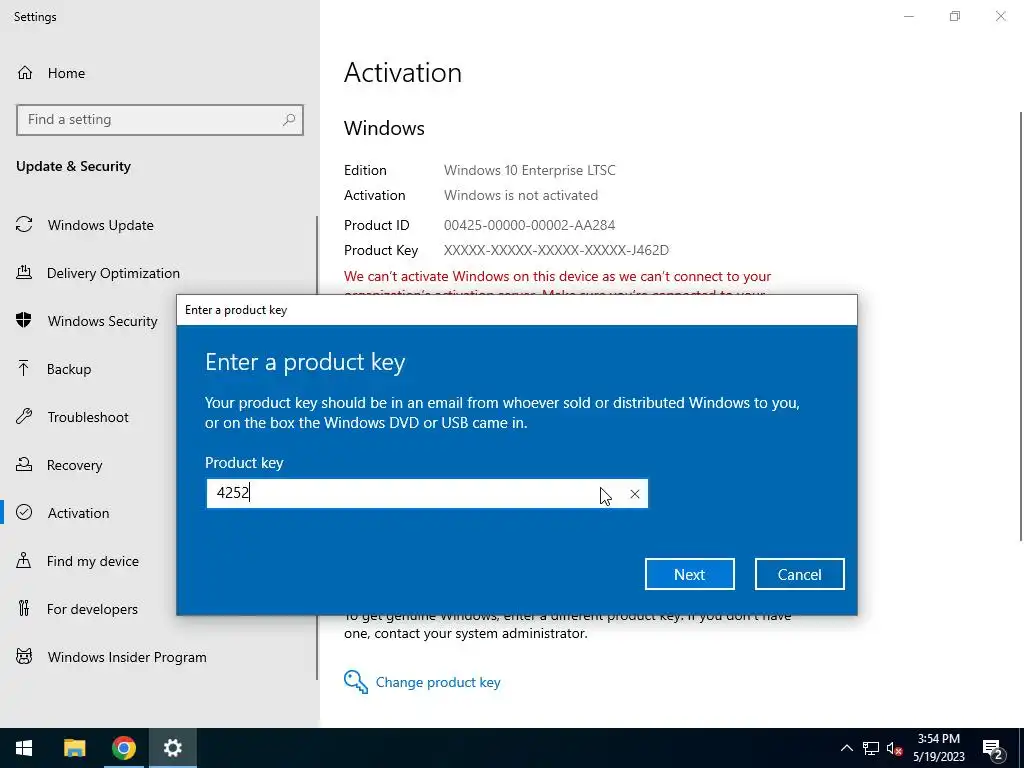Clear the product key field with the X
1024x768 pixels.
[x=635, y=494]
